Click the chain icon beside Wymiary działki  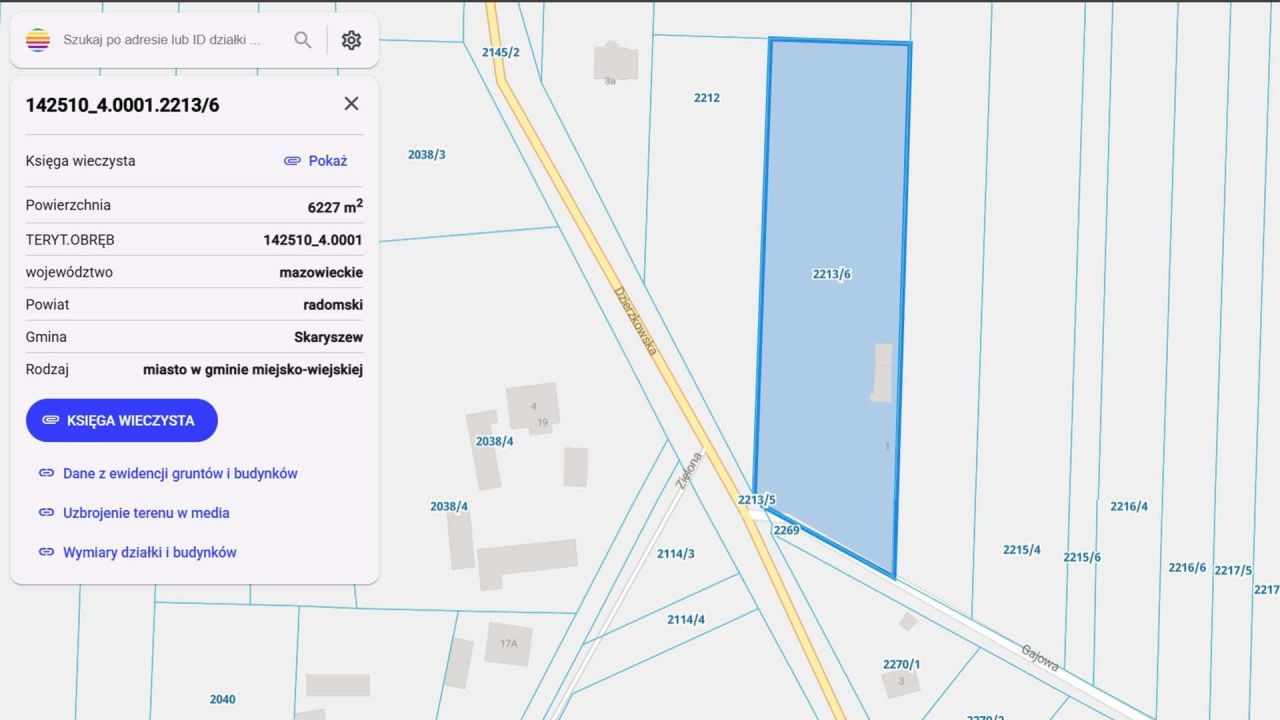coord(46,552)
